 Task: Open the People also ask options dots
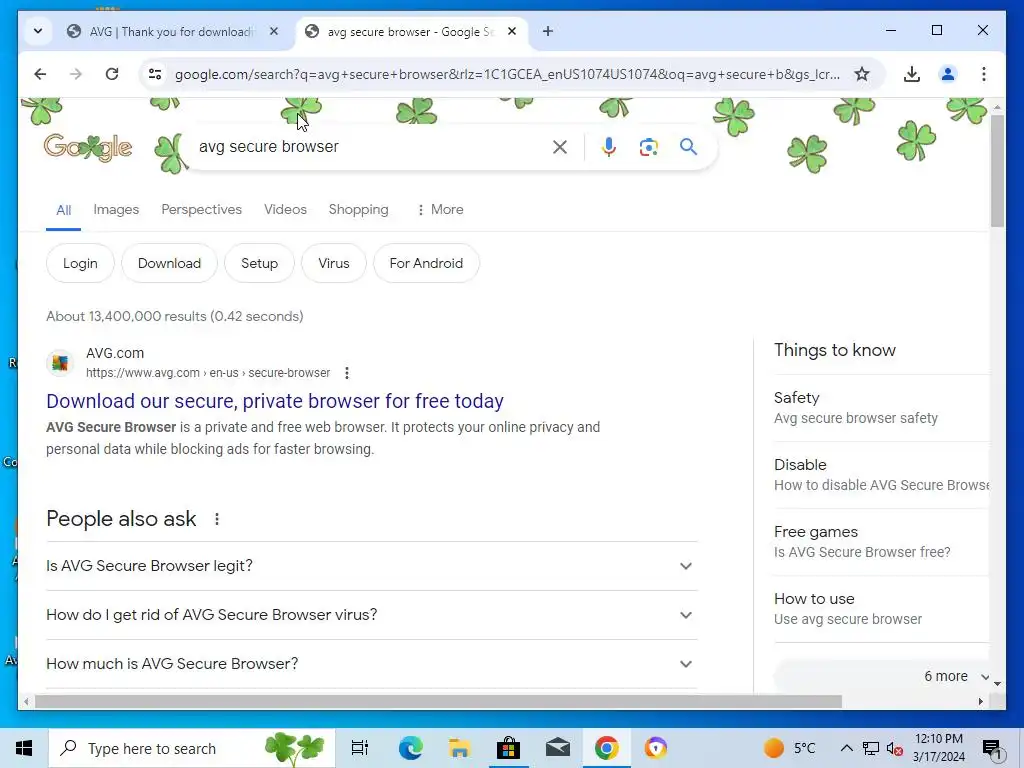pyautogui.click(x=217, y=519)
